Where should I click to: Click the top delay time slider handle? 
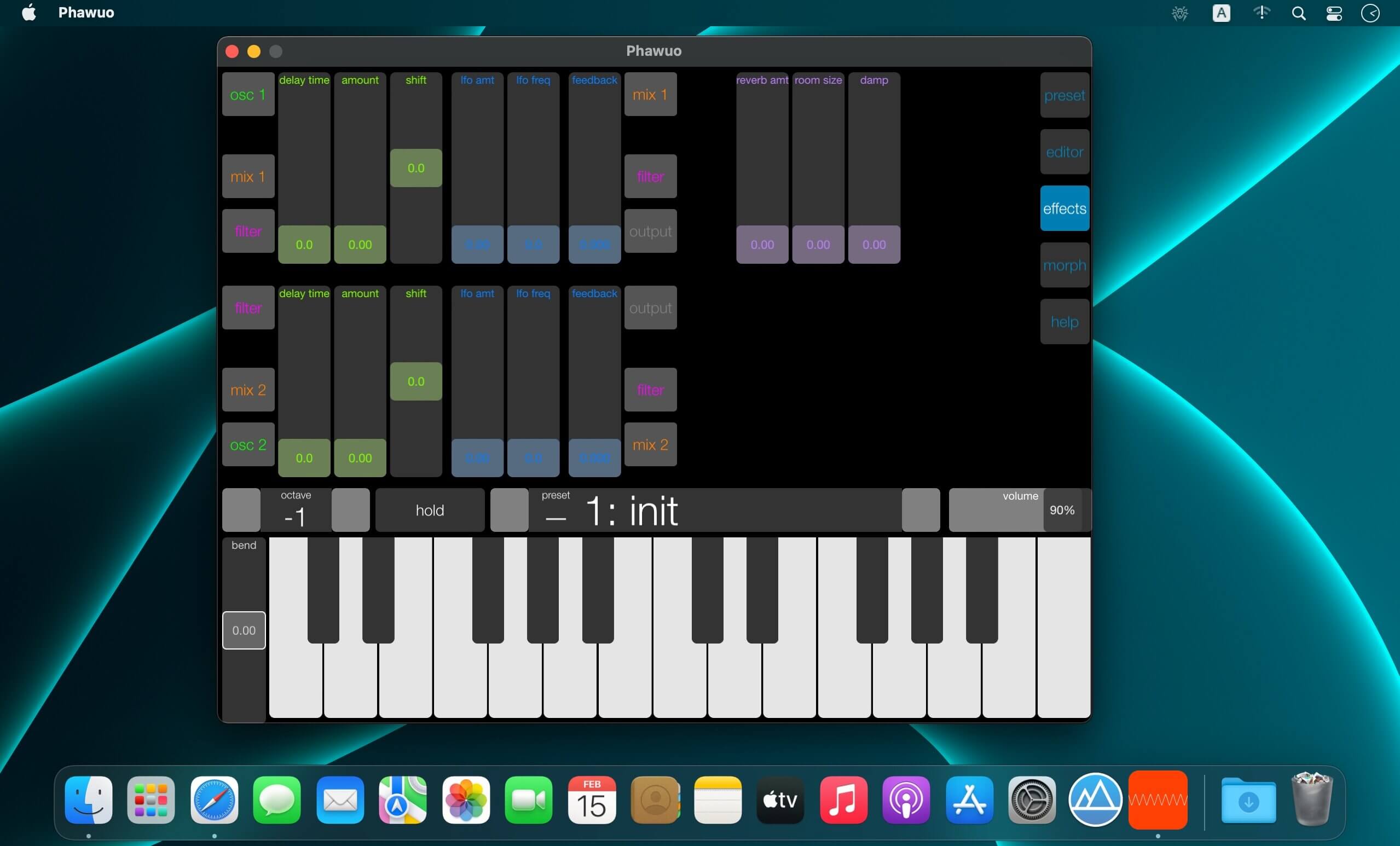[x=304, y=244]
